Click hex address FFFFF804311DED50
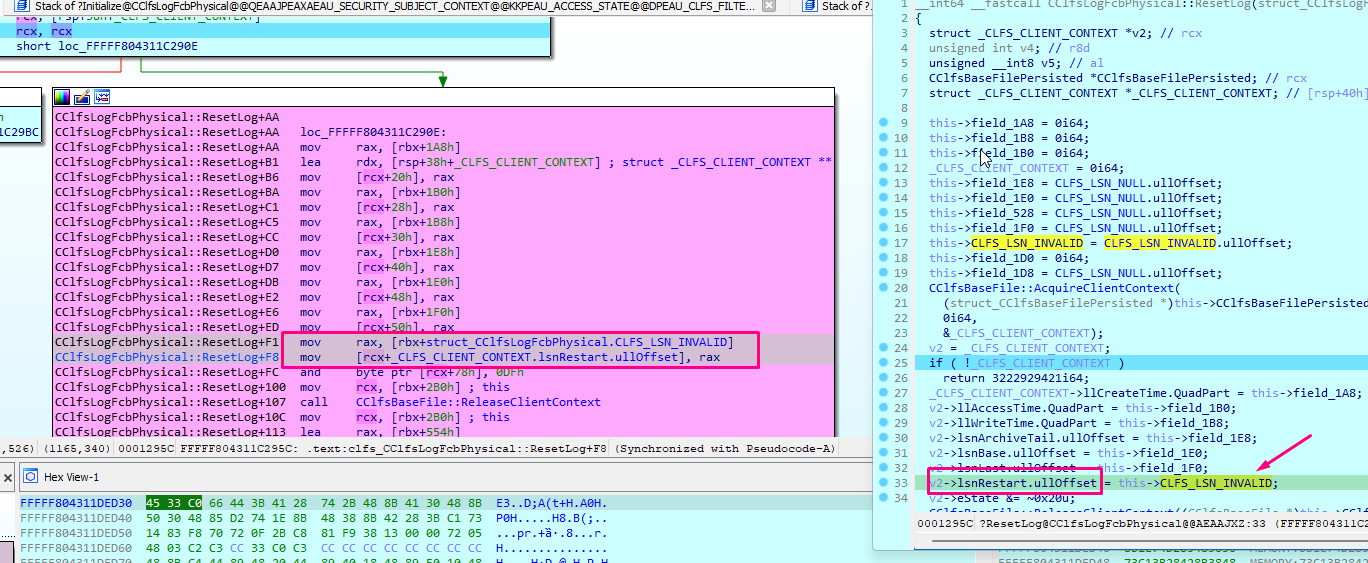 pyautogui.click(x=76, y=532)
